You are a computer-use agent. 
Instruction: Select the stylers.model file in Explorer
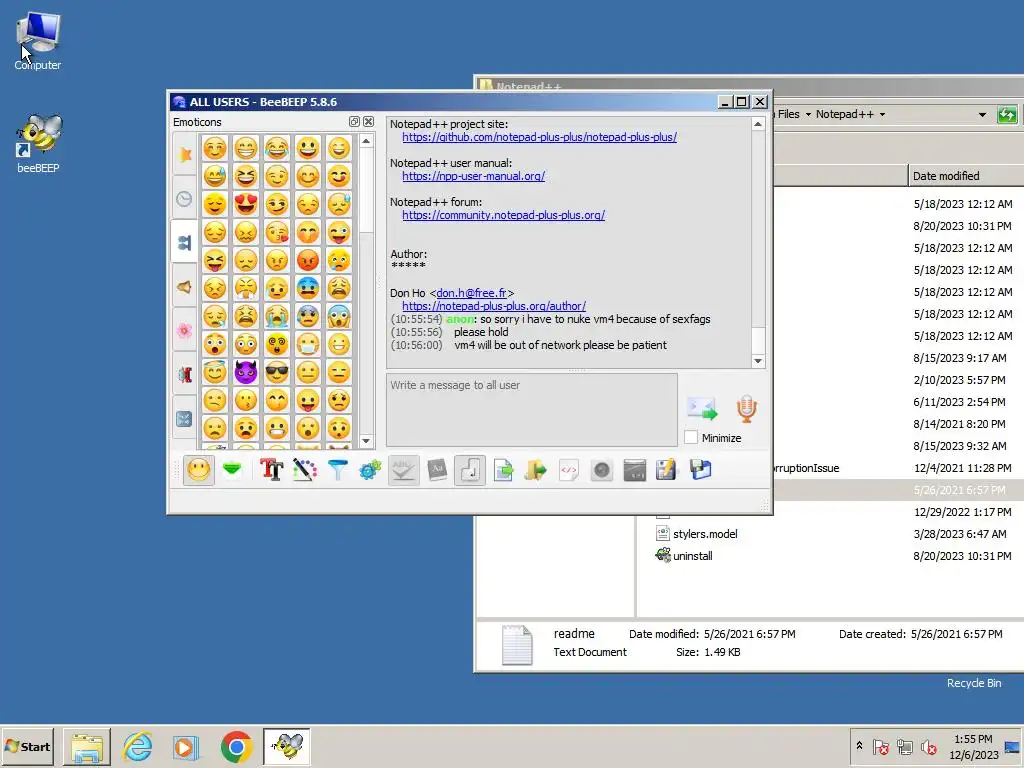pos(705,534)
